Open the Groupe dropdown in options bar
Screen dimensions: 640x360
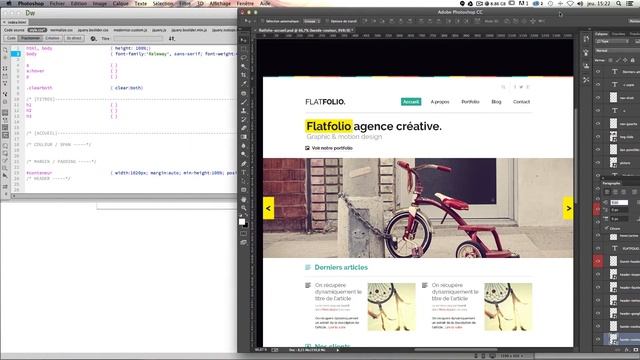pos(312,21)
